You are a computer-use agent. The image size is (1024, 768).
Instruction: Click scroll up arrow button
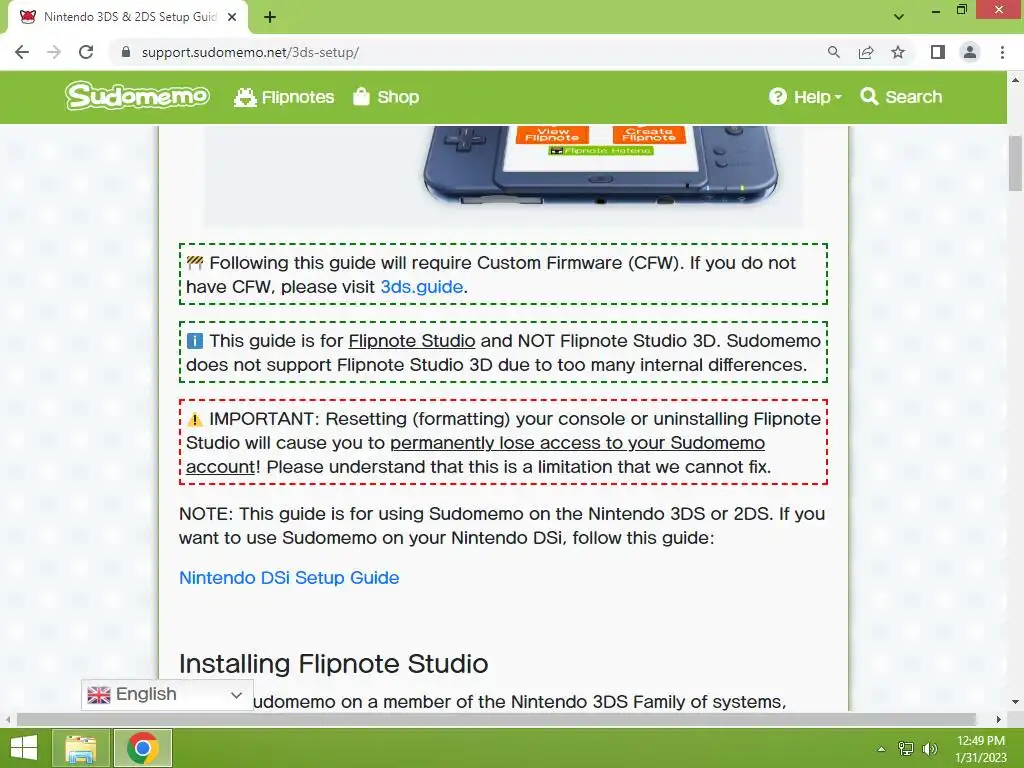click(x=1015, y=80)
